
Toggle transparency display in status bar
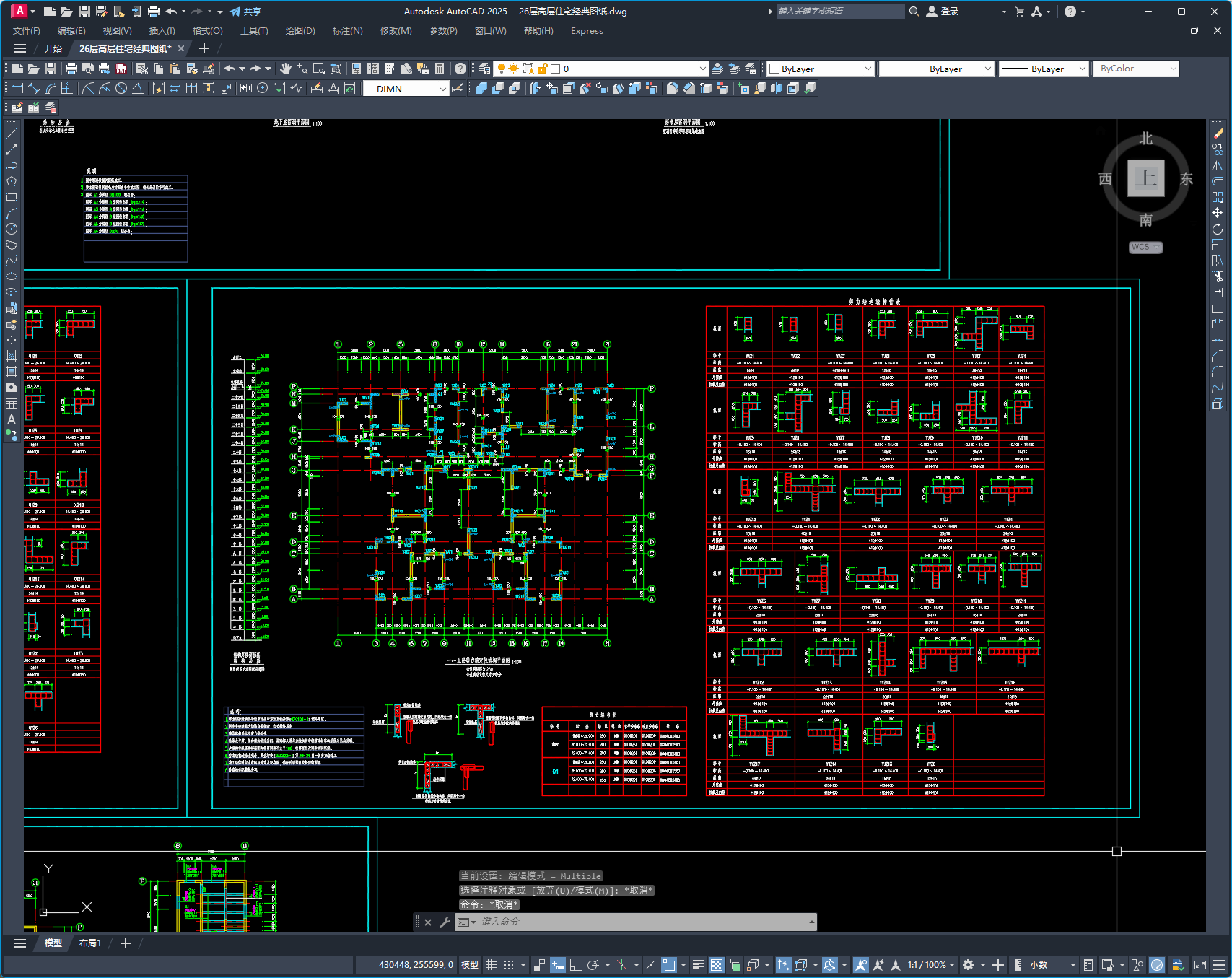(717, 965)
